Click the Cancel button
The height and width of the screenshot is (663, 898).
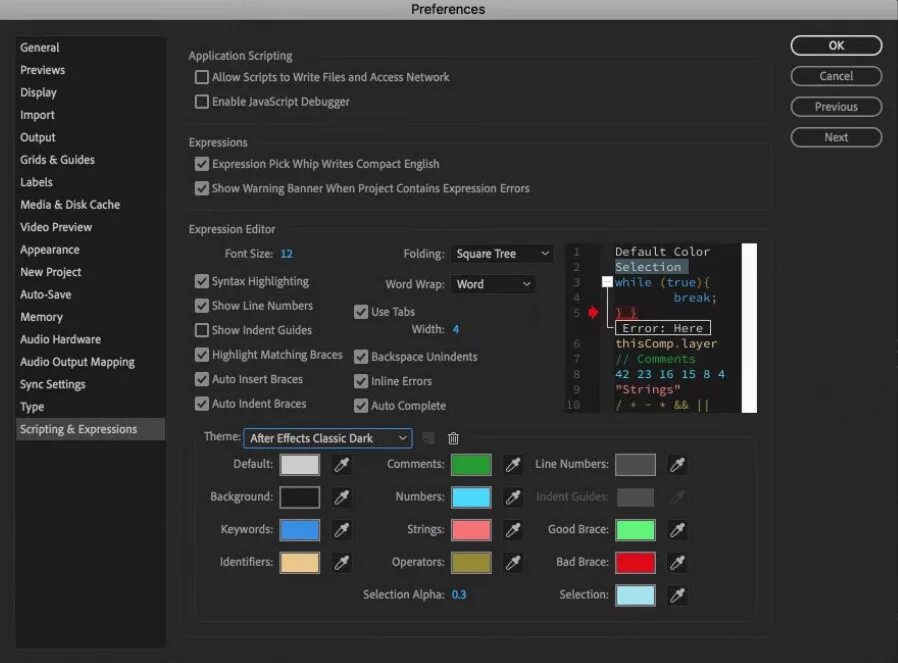point(836,76)
